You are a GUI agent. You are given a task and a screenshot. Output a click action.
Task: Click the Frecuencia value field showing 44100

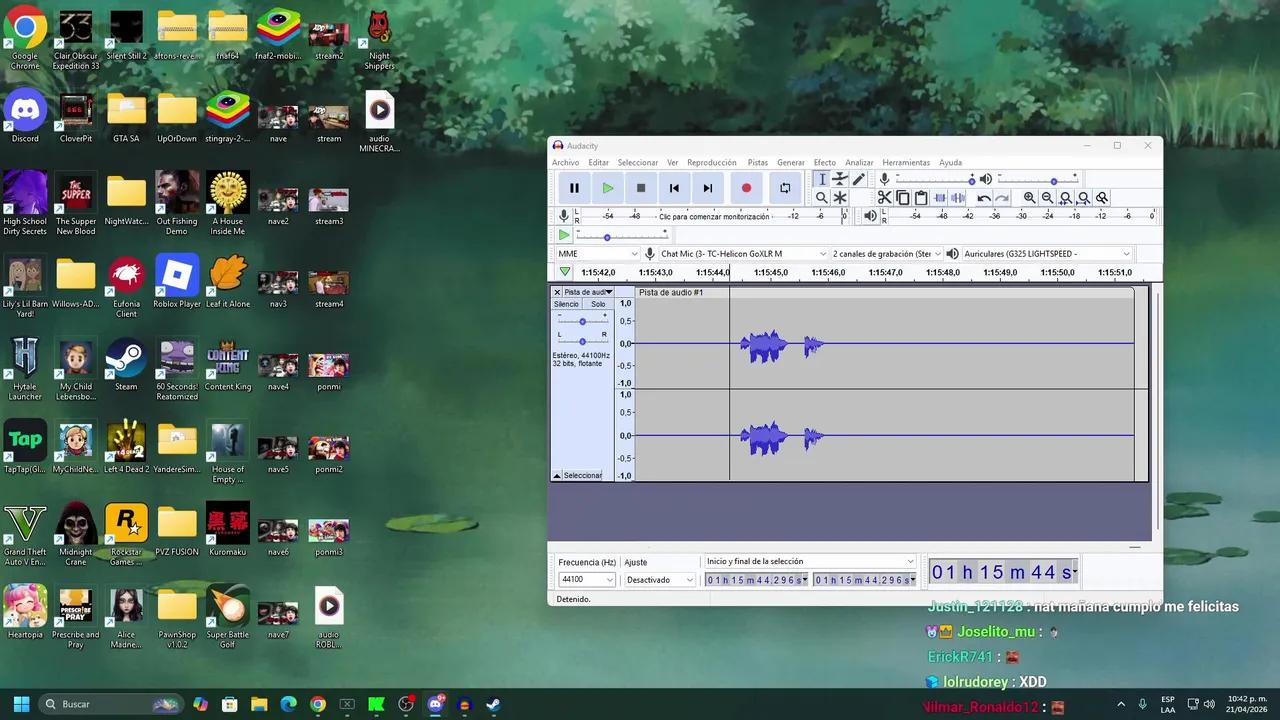[x=585, y=579]
